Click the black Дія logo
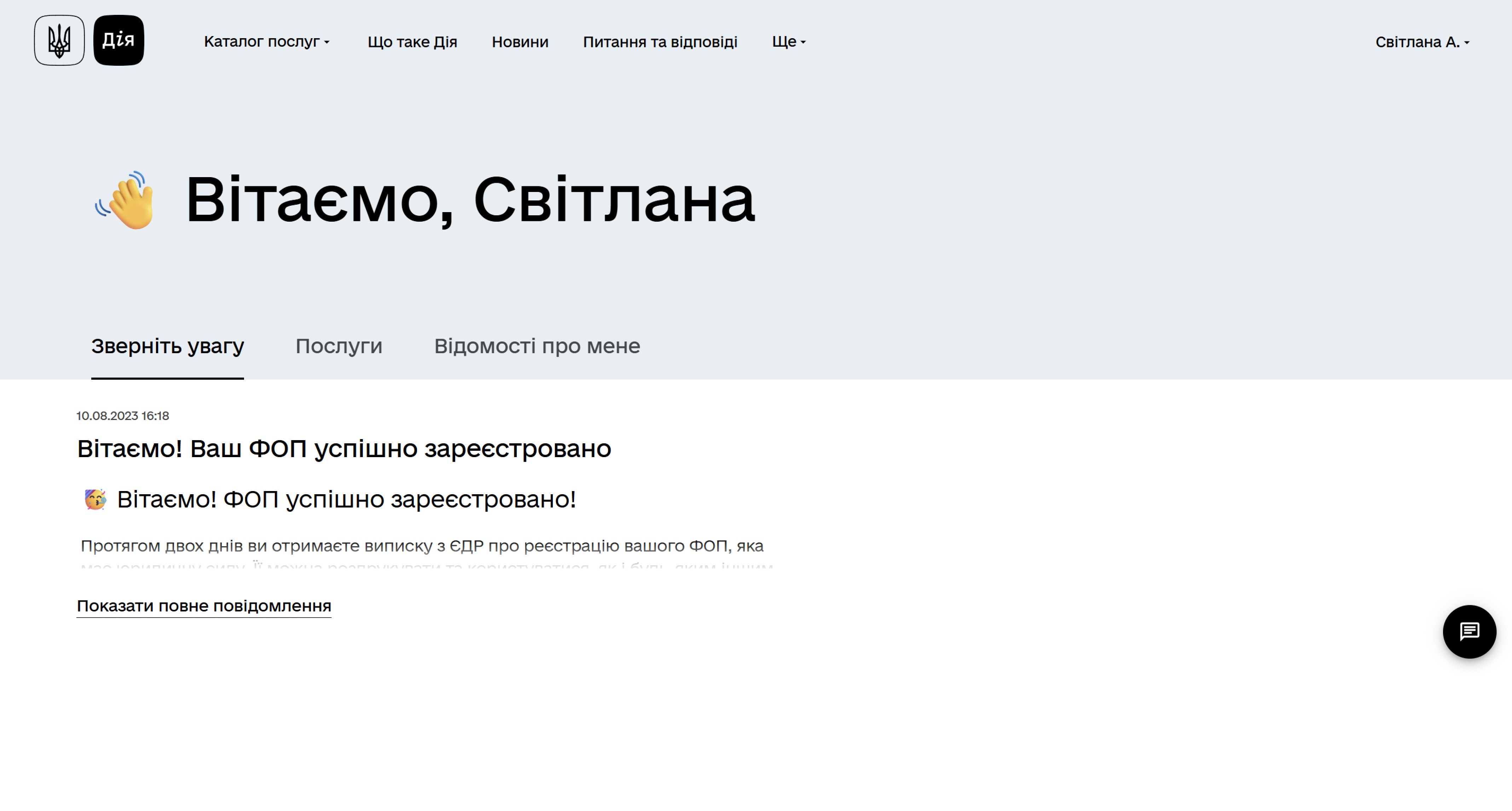This screenshot has height=811, width=1512. pos(118,41)
